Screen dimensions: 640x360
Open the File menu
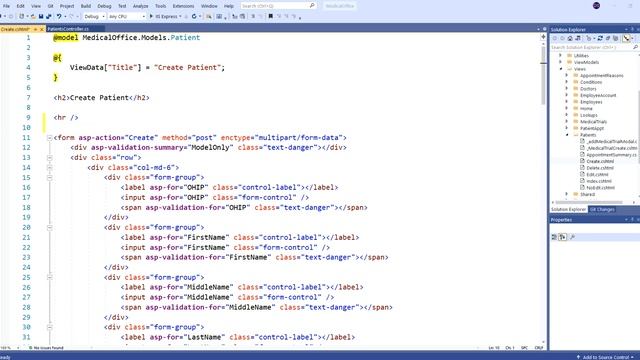click(x=7, y=6)
